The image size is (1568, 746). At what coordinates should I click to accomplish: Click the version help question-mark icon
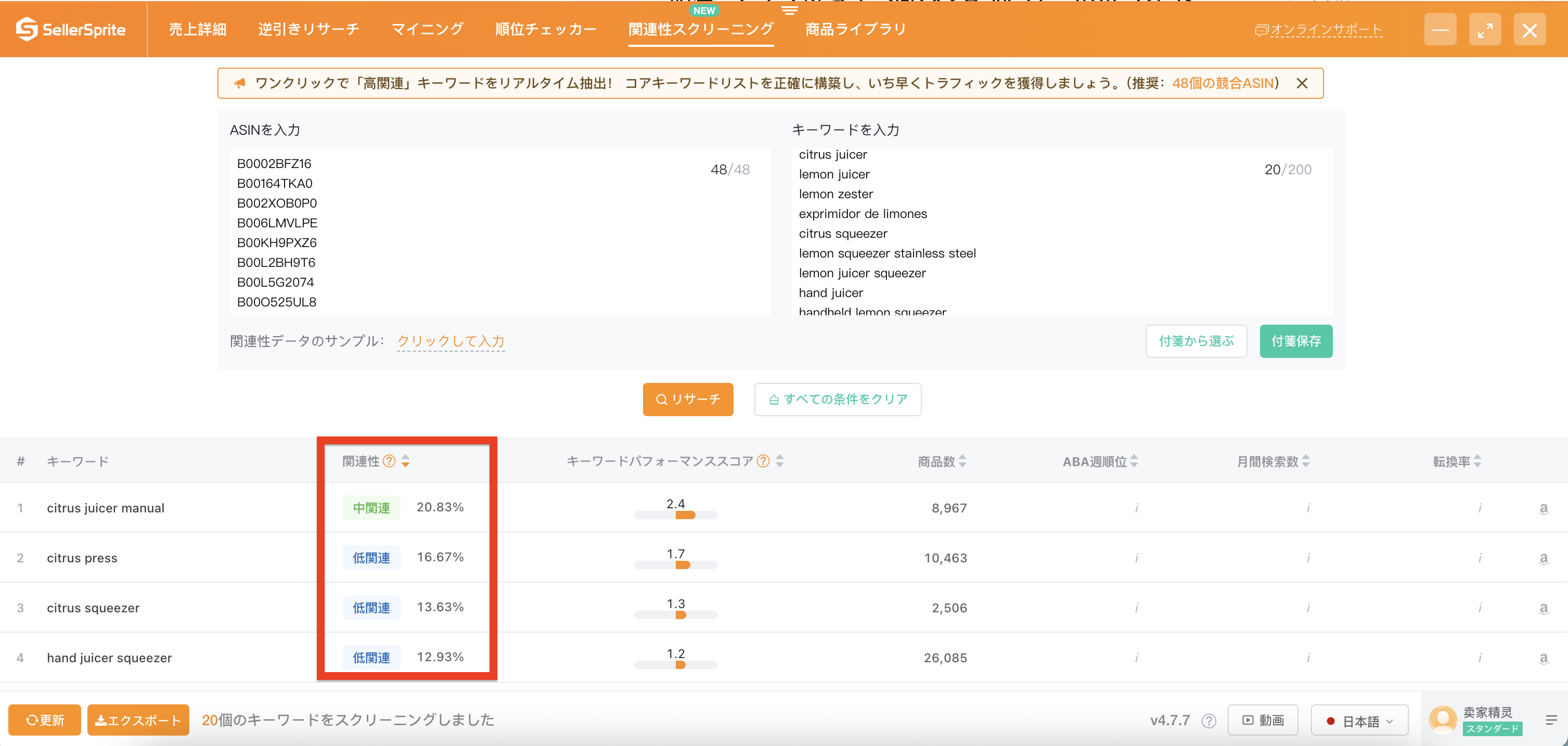(x=1209, y=721)
